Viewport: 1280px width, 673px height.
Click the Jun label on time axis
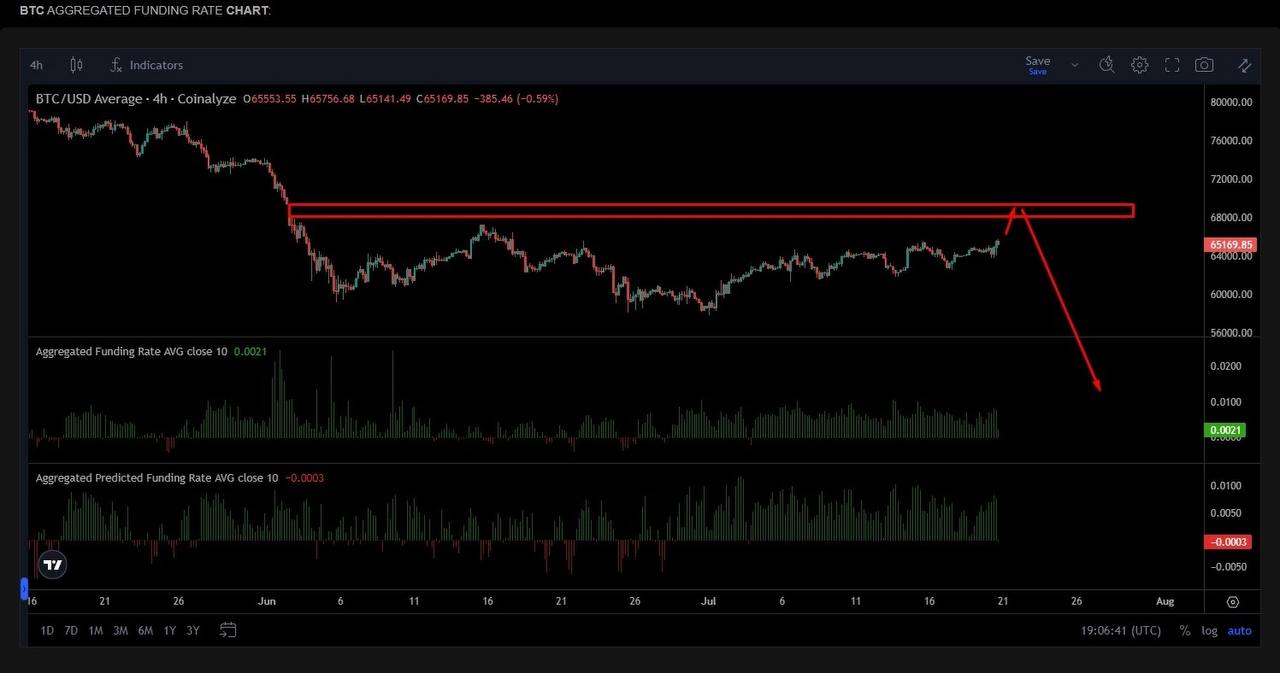[266, 602]
